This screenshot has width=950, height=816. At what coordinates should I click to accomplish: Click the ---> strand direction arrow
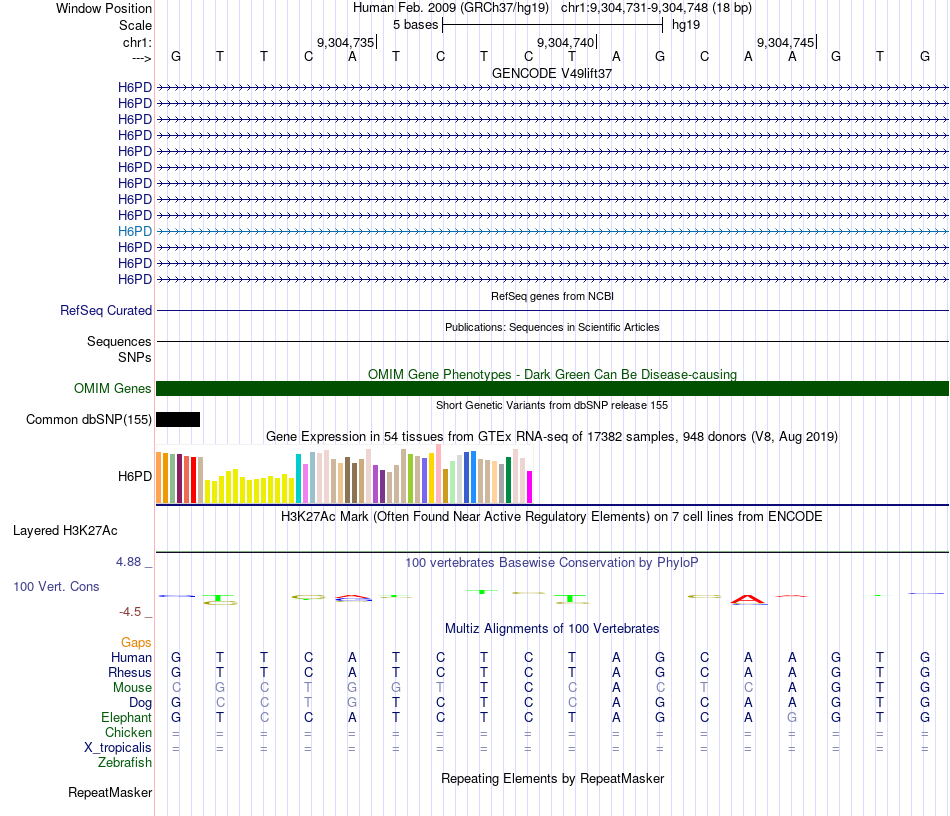pyautogui.click(x=142, y=58)
